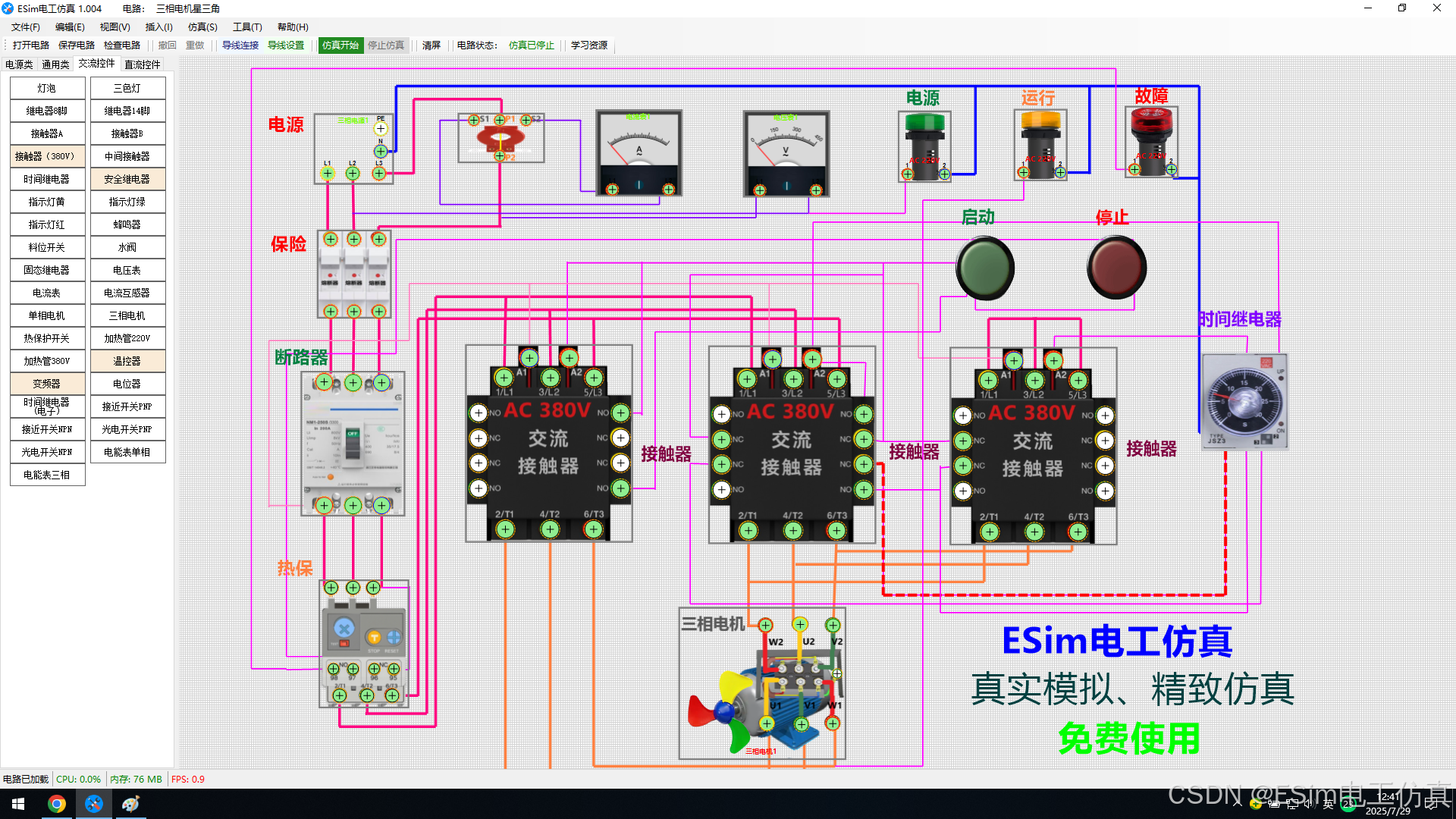Click the 导线连接 toolbar button

tap(240, 45)
